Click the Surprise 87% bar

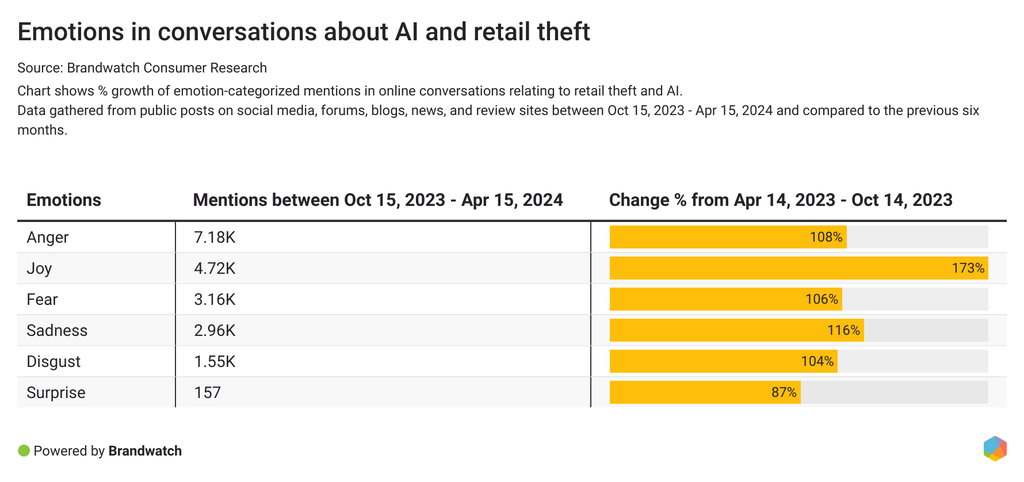(705, 393)
